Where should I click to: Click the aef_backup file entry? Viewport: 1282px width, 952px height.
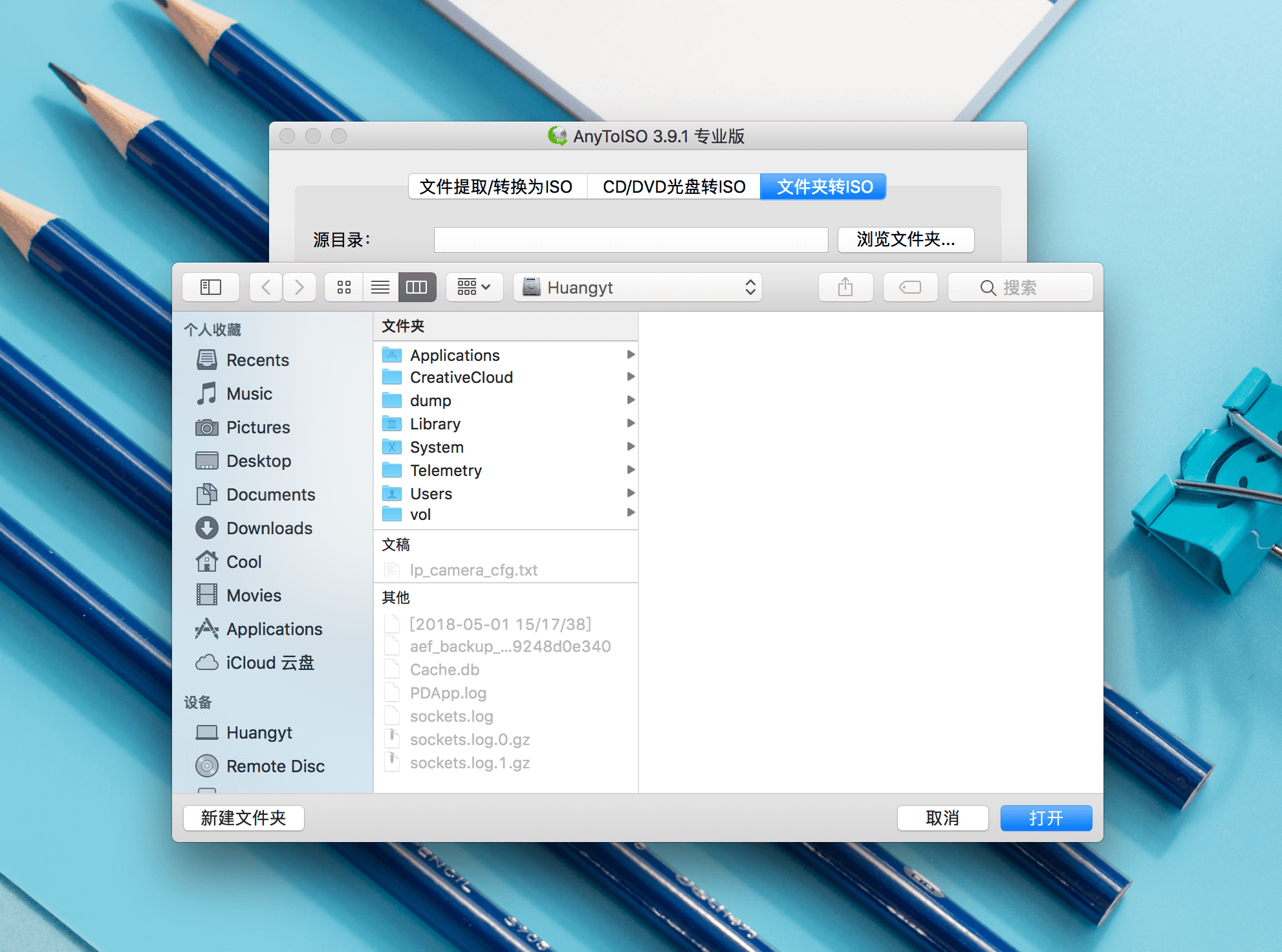pyautogui.click(x=506, y=646)
